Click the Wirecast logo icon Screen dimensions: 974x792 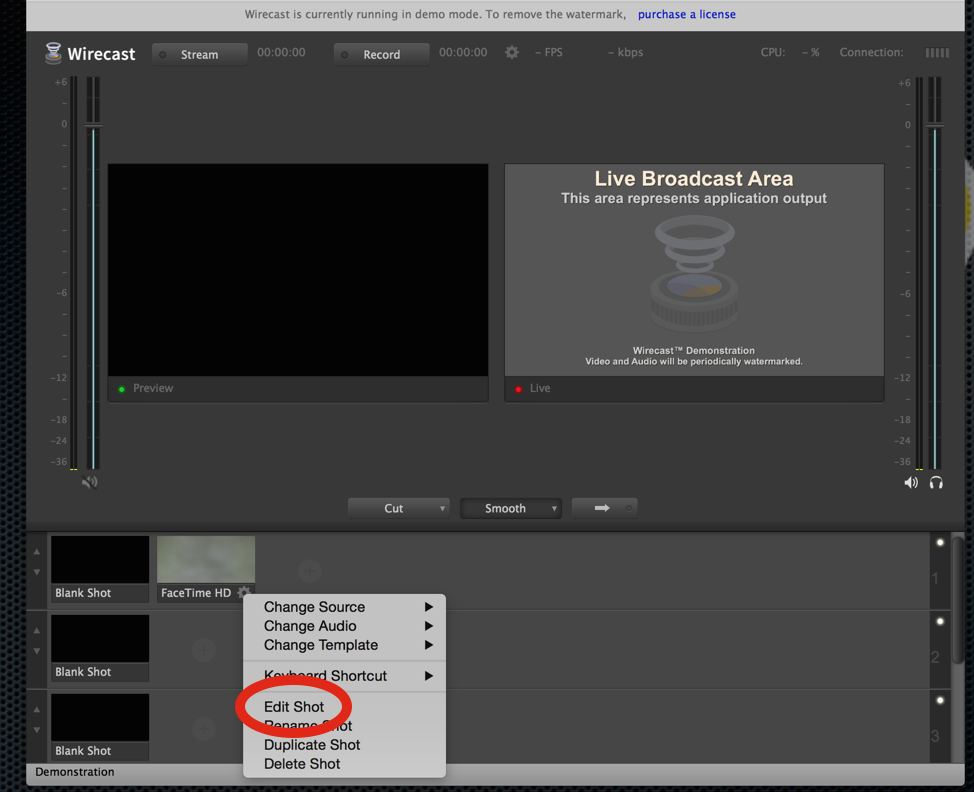[x=53, y=53]
